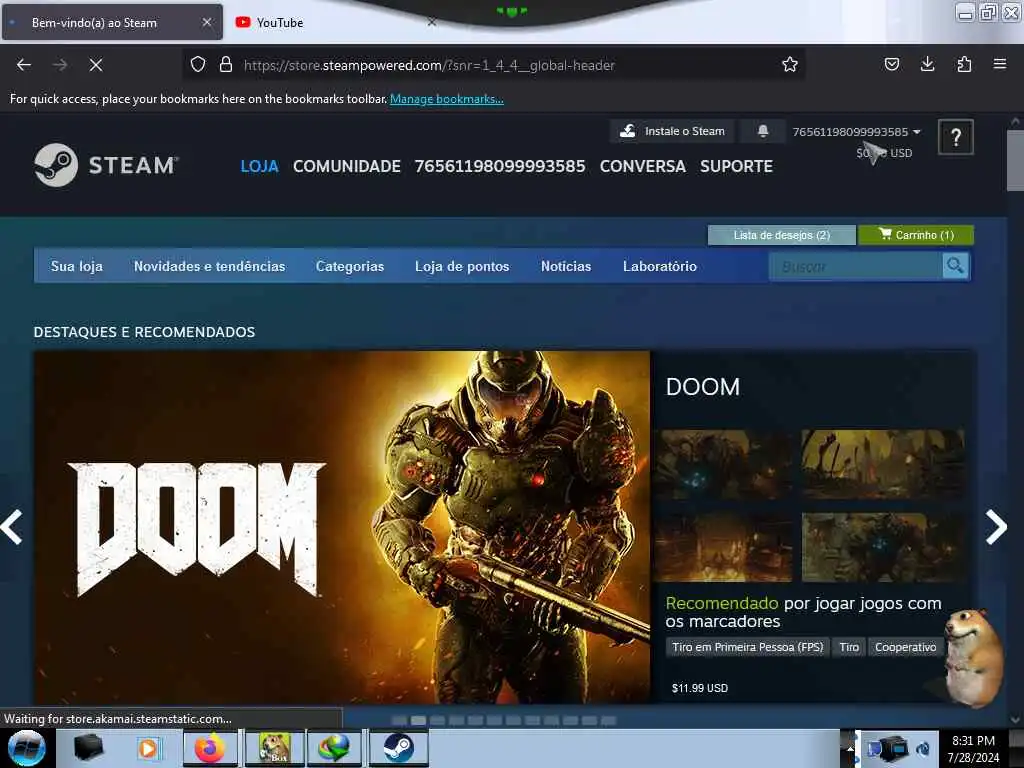Open the Categorias menu
1024x768 pixels.
tap(349, 266)
